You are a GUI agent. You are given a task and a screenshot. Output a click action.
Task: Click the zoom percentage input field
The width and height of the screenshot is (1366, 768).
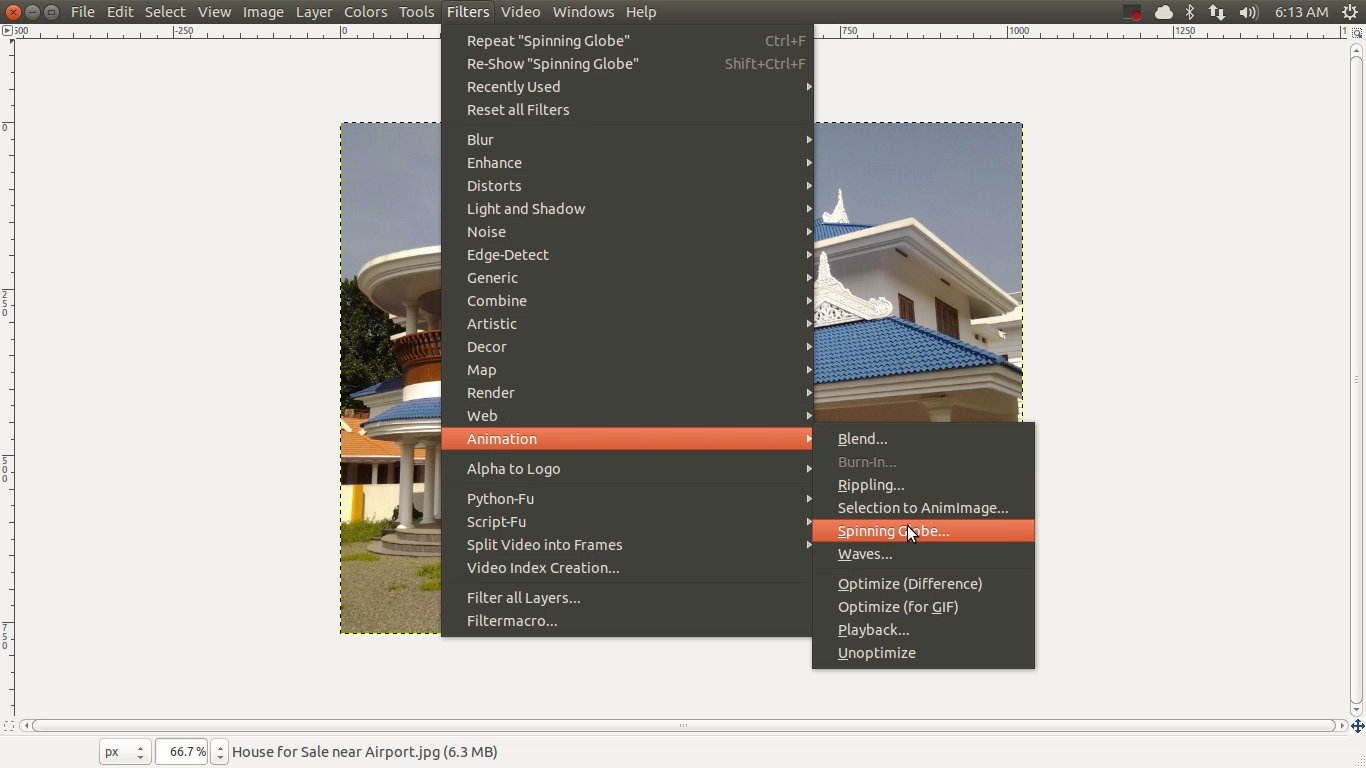pos(181,751)
